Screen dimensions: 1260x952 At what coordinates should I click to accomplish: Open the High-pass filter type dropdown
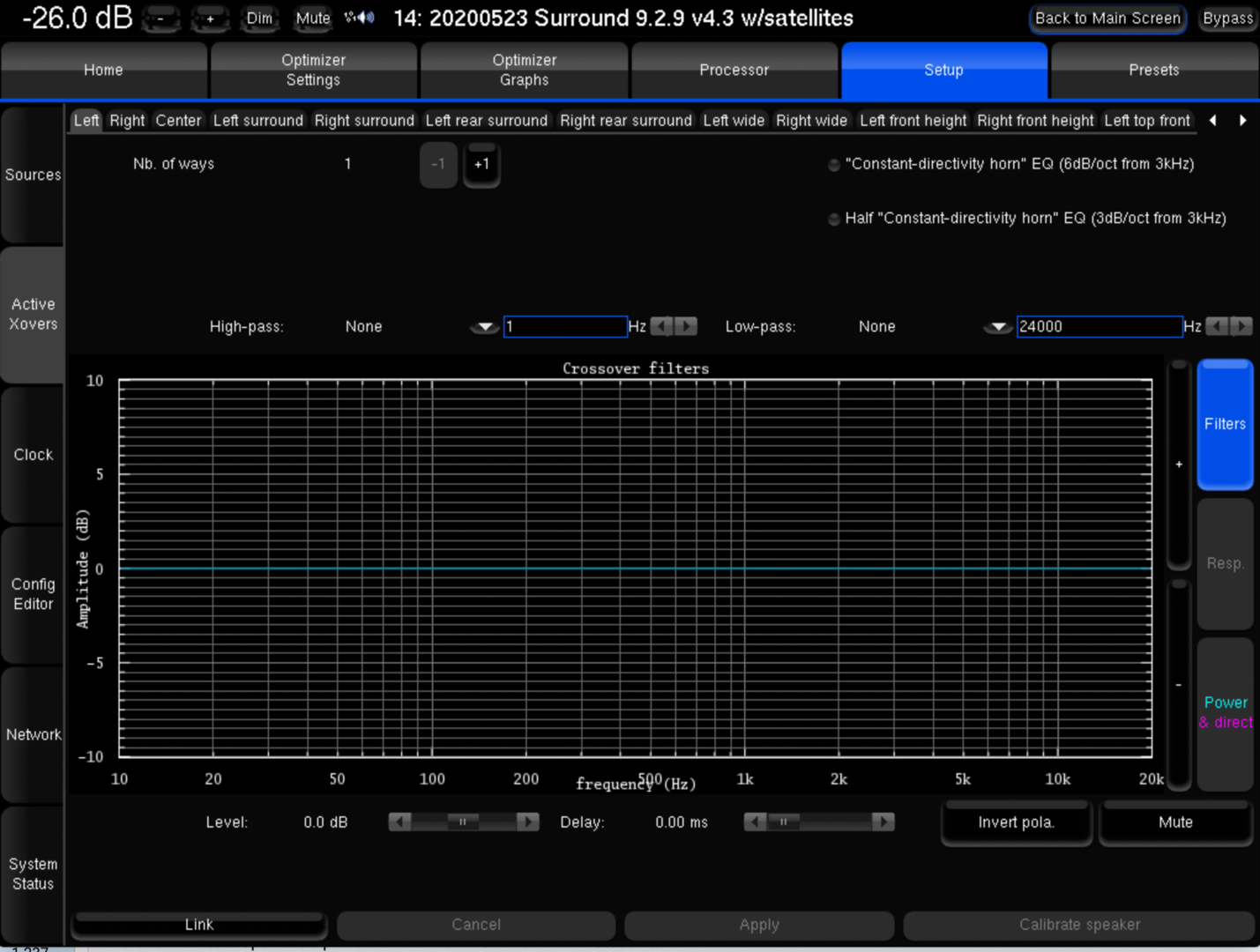[x=484, y=327]
